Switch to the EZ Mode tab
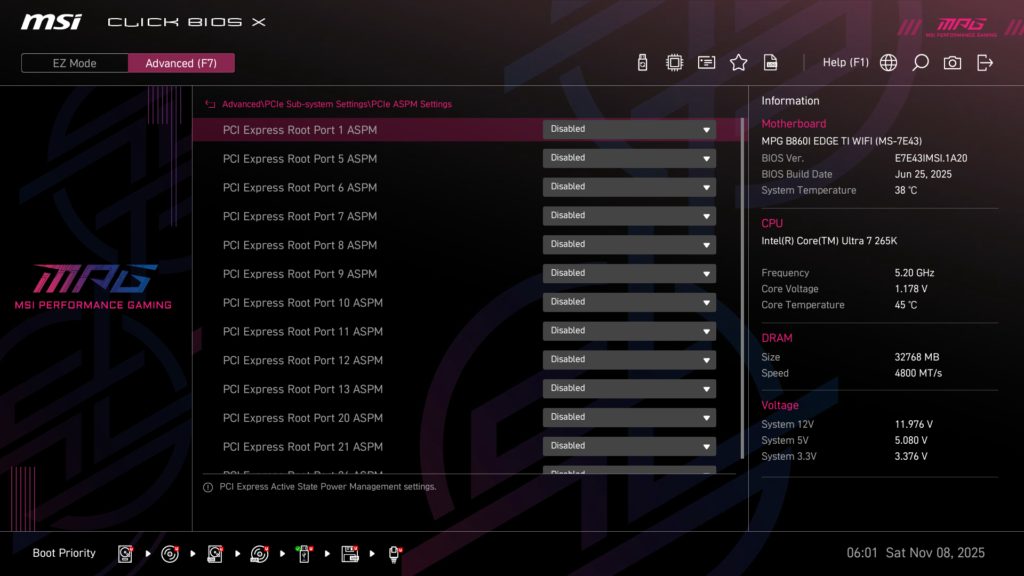This screenshot has width=1024, height=576. [x=73, y=62]
